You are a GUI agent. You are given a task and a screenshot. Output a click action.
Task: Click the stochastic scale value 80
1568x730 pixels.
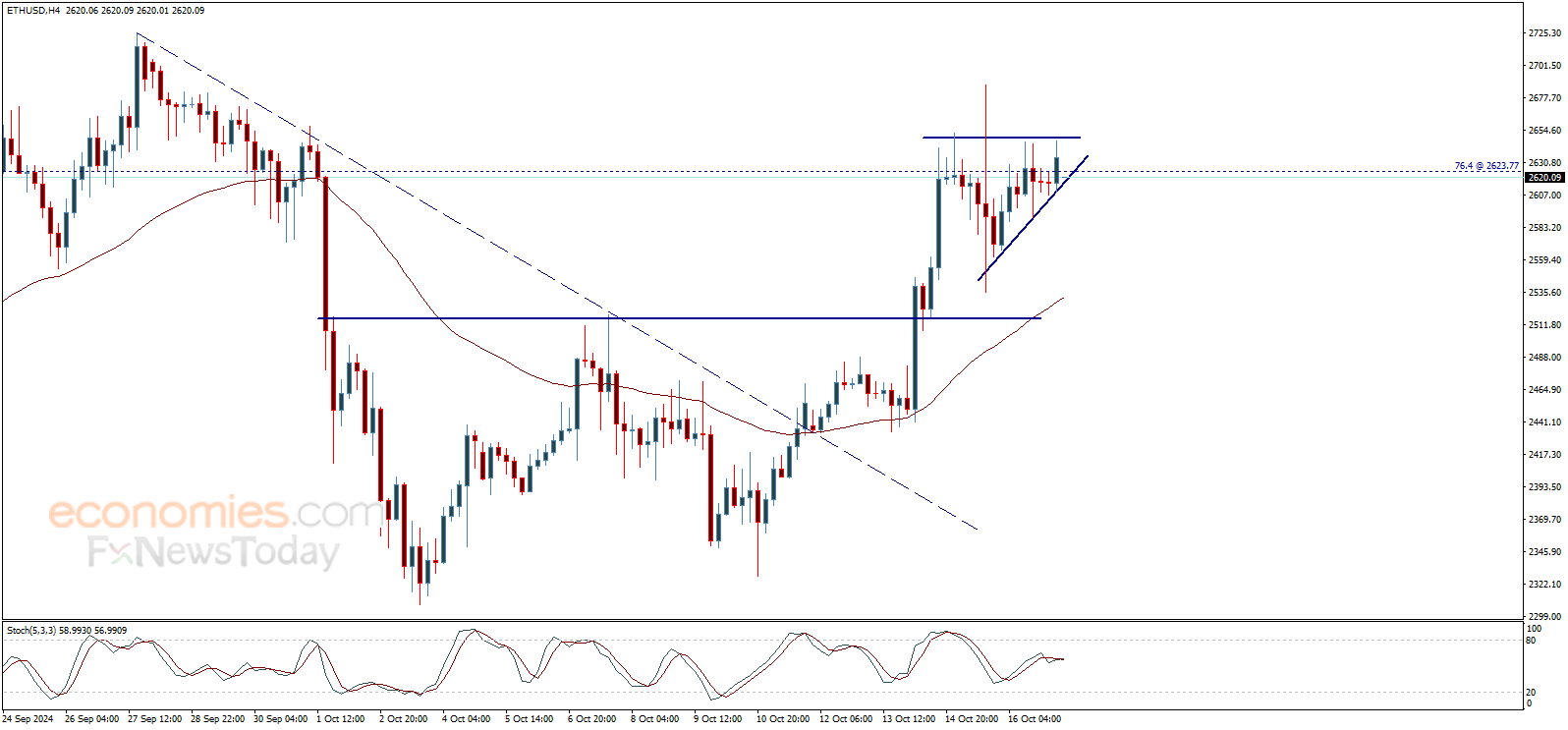tap(1531, 641)
